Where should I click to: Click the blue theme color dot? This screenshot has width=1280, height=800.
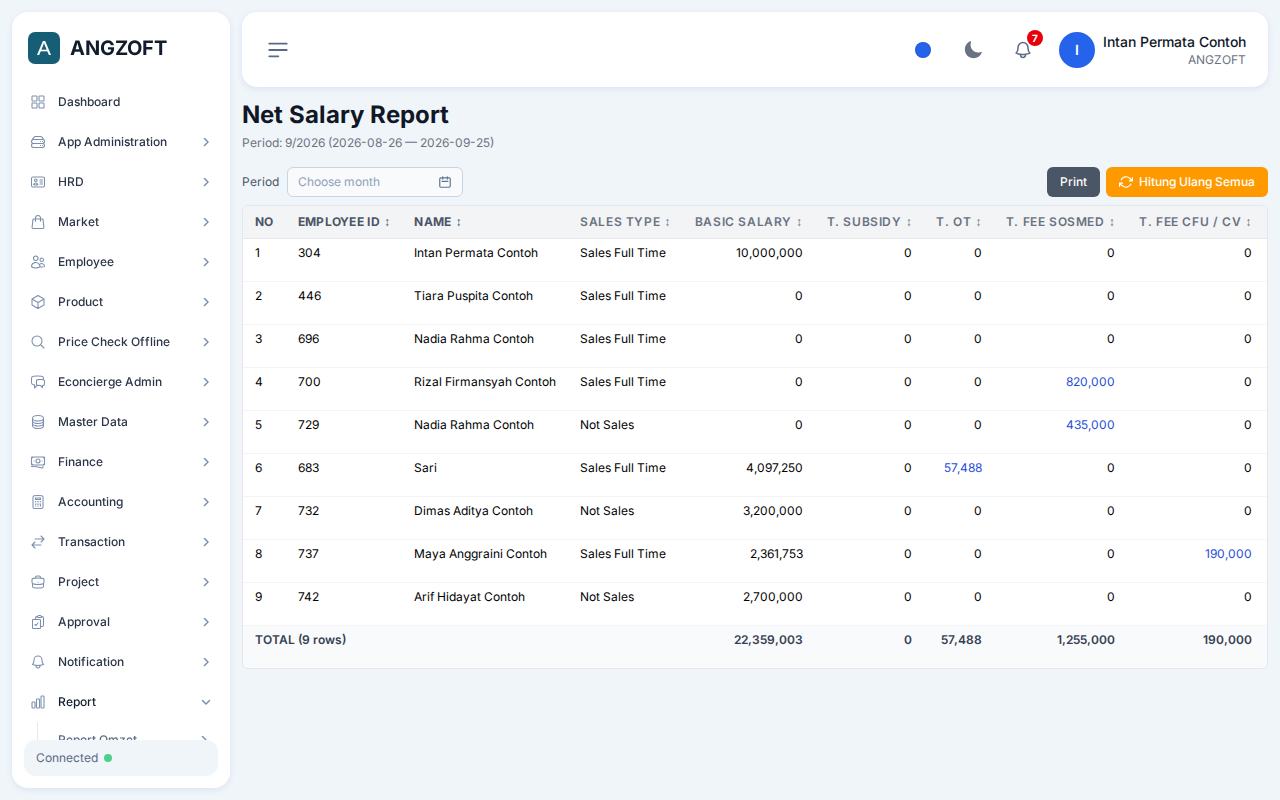pos(923,50)
